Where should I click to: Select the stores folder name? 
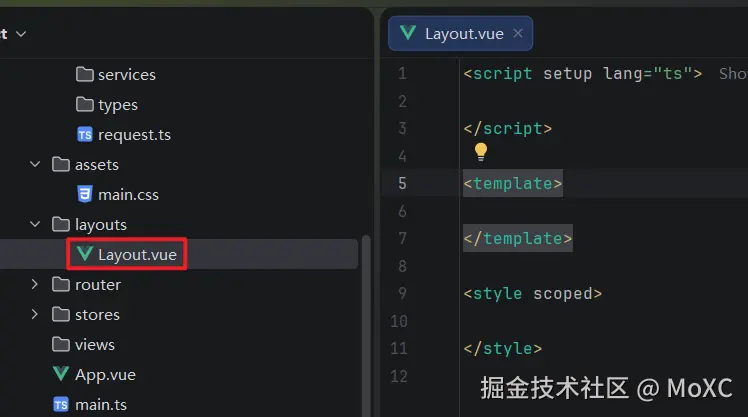click(97, 315)
